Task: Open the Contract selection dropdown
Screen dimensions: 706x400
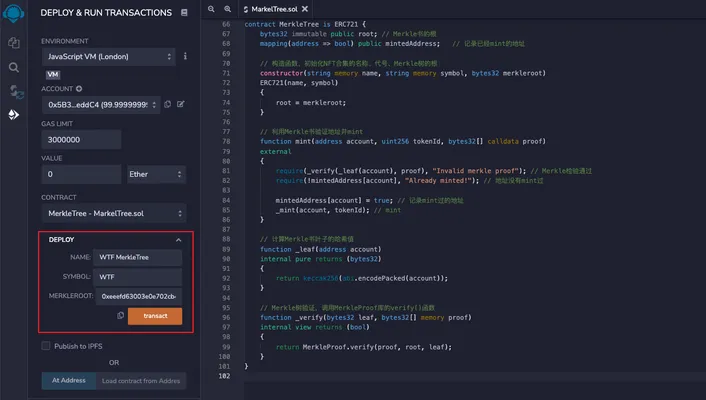Action: pyautogui.click(x=113, y=214)
